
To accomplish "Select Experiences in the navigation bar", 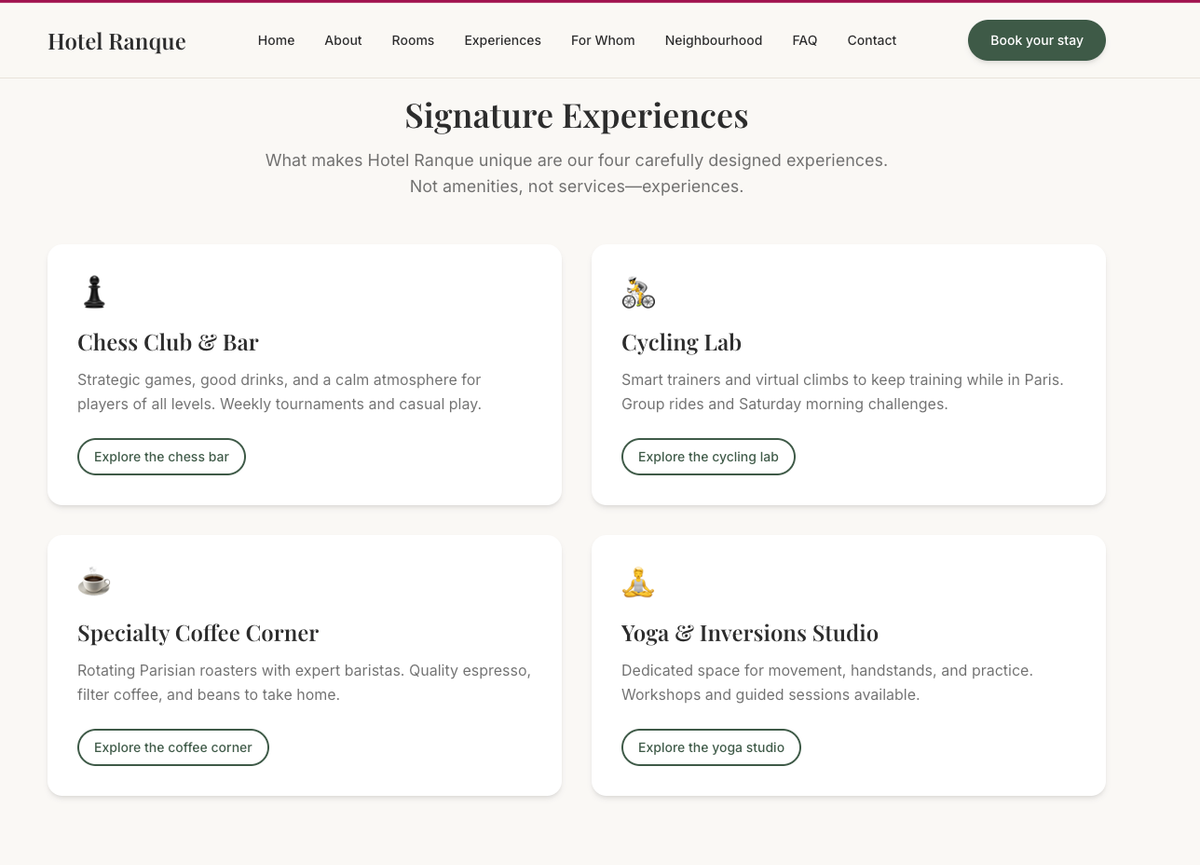I will [x=502, y=40].
